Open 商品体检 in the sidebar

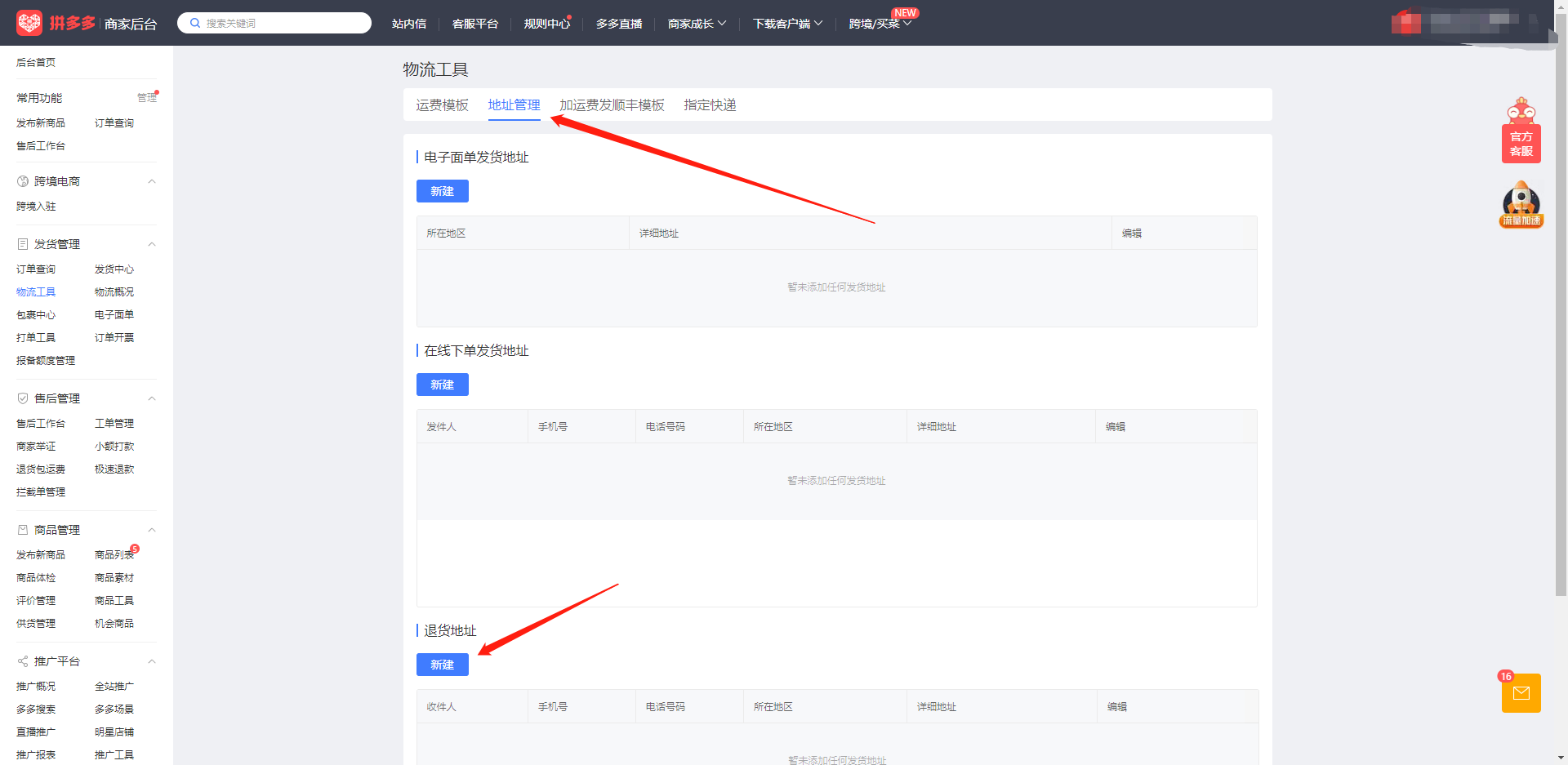[x=36, y=578]
